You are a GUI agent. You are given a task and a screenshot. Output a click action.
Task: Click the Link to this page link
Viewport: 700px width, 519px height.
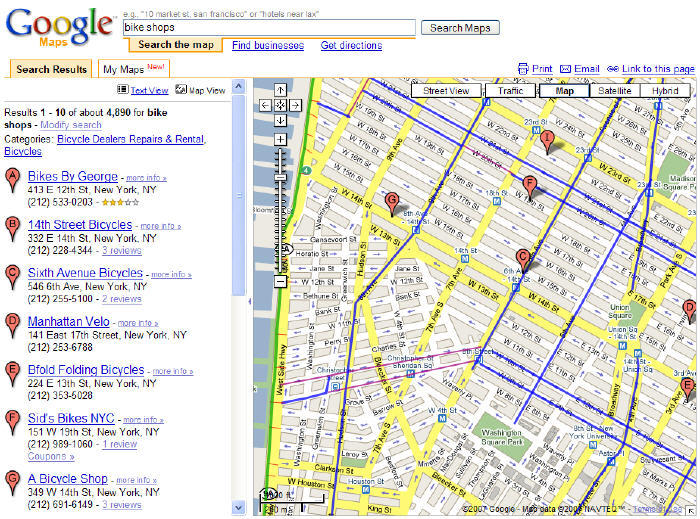click(658, 69)
